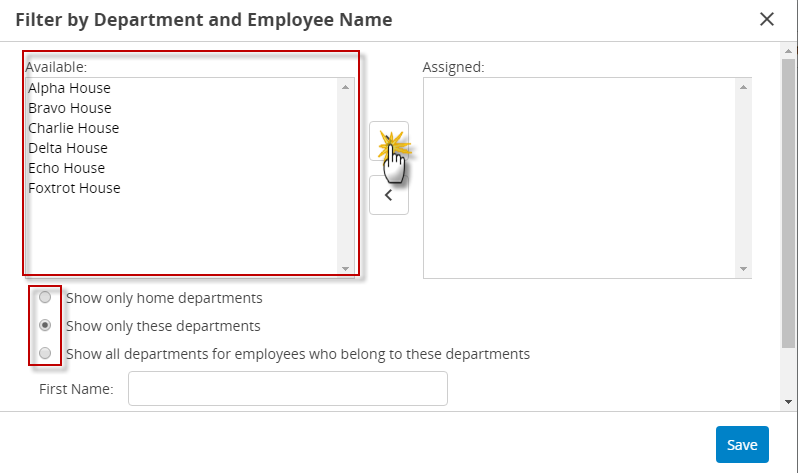798x473 pixels.
Task: Select Charlie House in Available list
Action: [x=73, y=128]
